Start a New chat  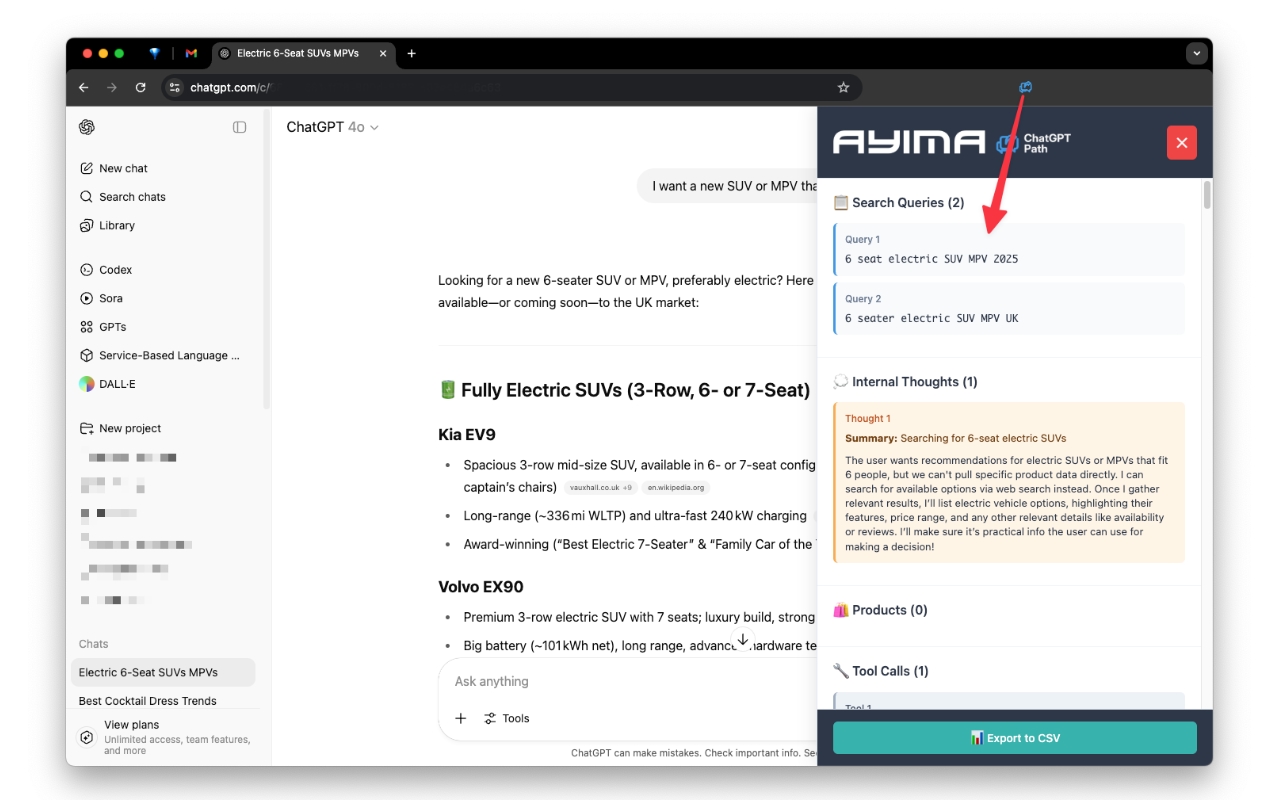113,169
